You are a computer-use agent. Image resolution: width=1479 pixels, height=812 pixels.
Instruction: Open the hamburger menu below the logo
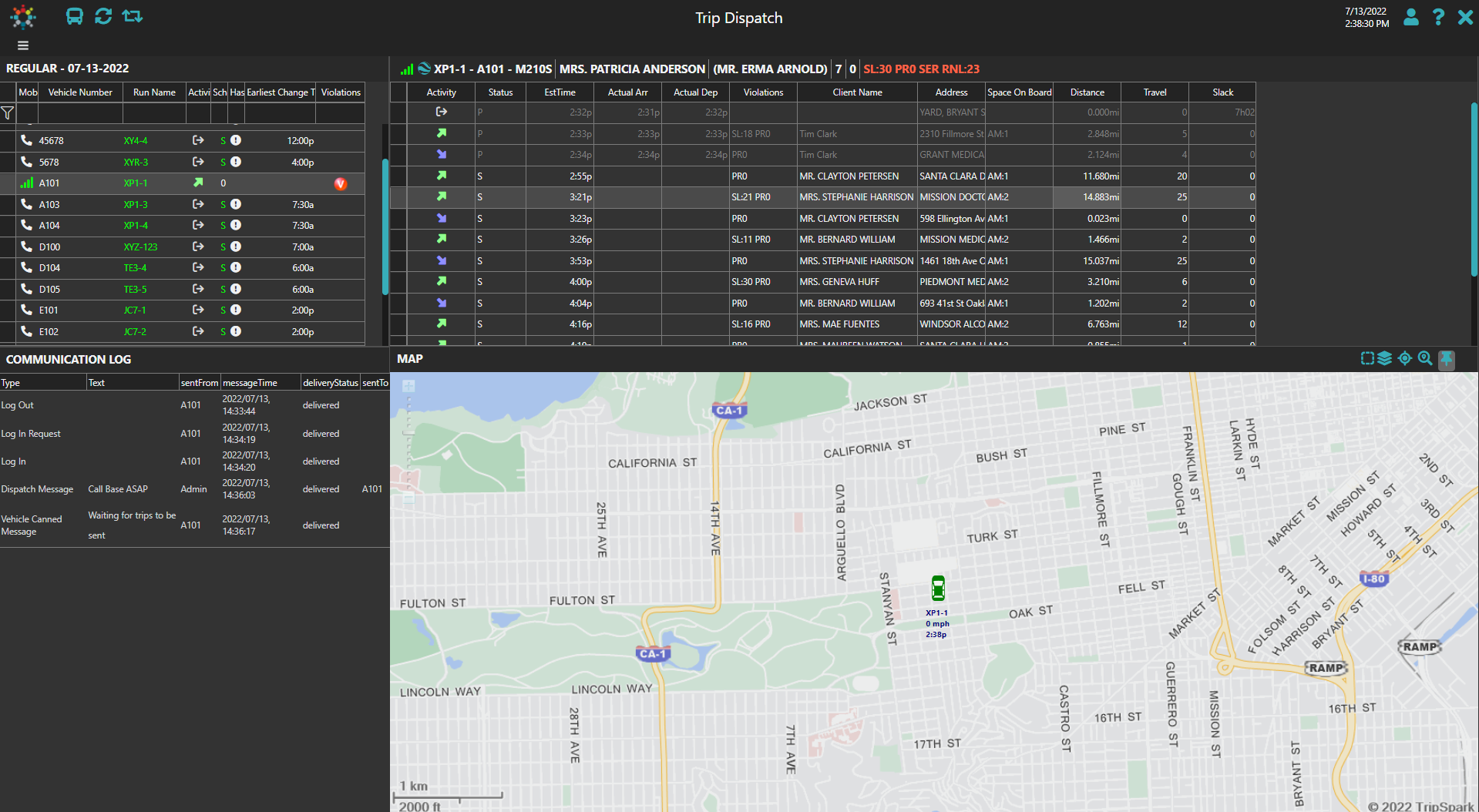[23, 45]
